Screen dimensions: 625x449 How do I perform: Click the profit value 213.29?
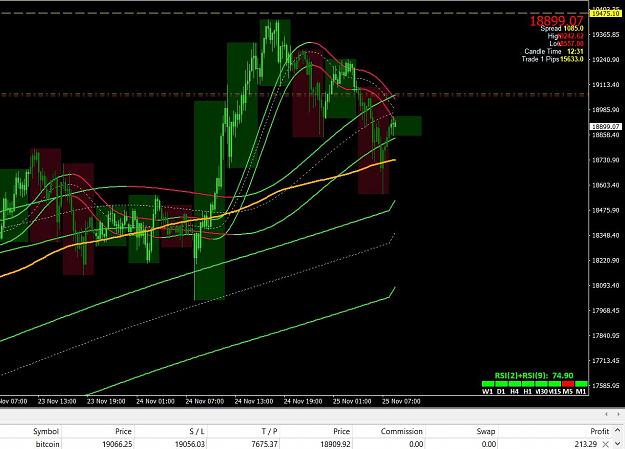pos(586,444)
